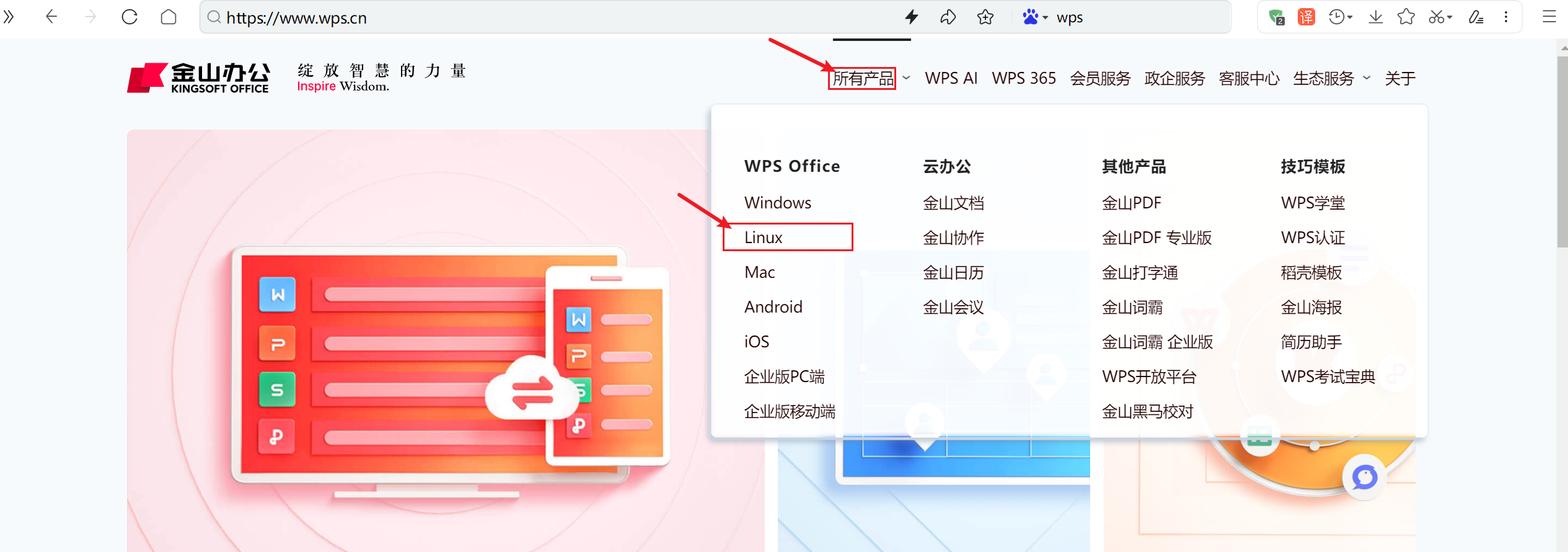Go to browser home page icon
1568x552 pixels.
click(169, 17)
